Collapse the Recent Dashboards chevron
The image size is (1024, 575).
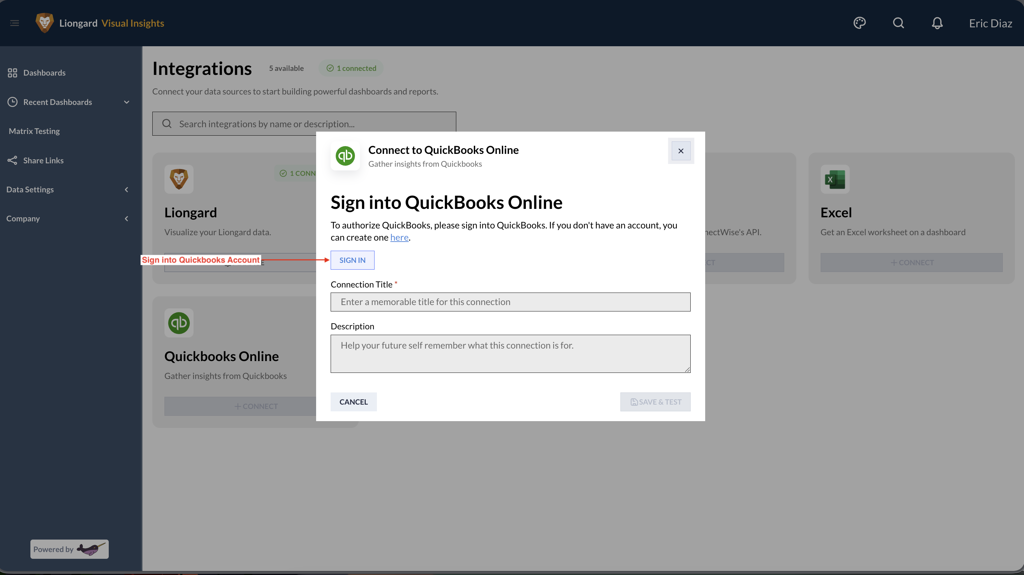click(x=127, y=102)
